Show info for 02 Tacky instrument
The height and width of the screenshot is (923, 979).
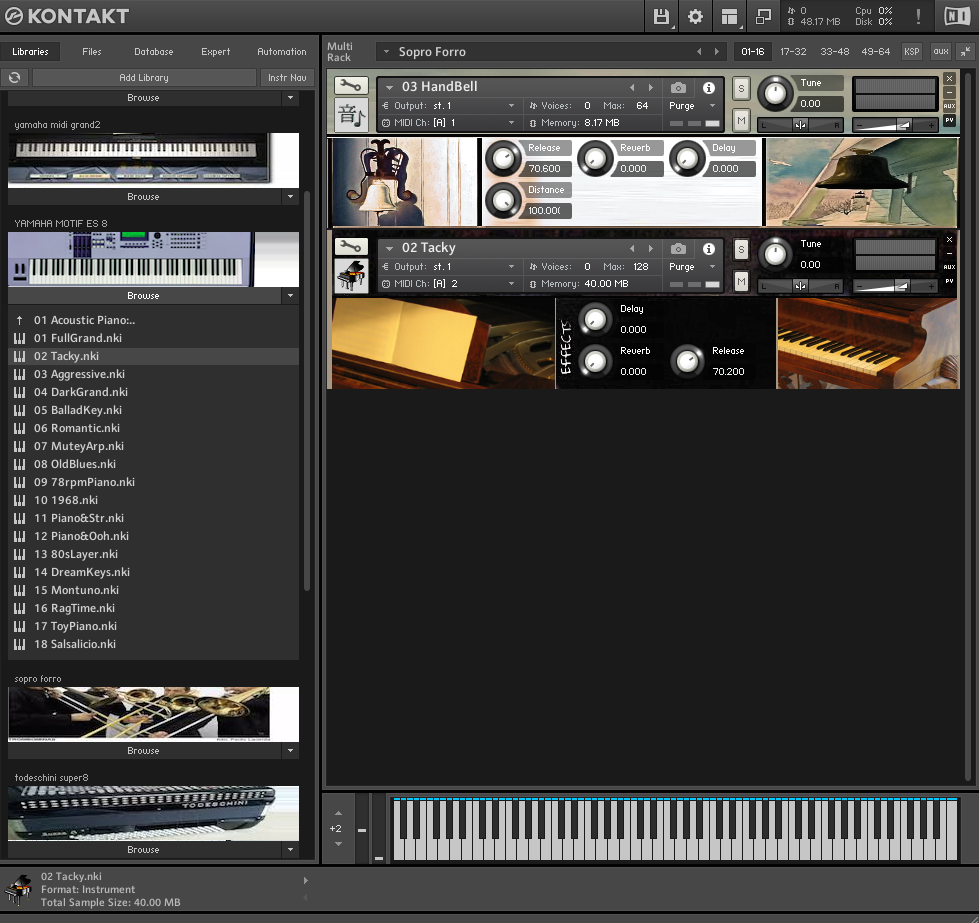709,249
